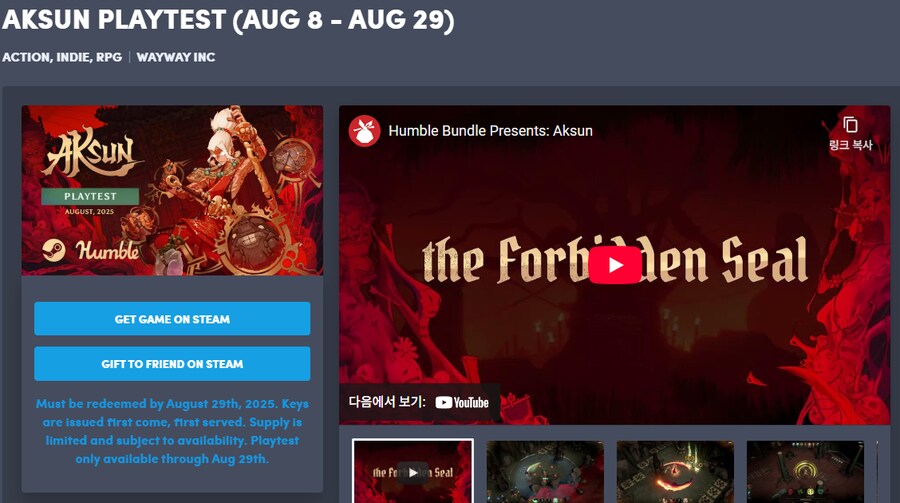Open the RPG genre link
The width and height of the screenshot is (900, 503).
(x=109, y=57)
